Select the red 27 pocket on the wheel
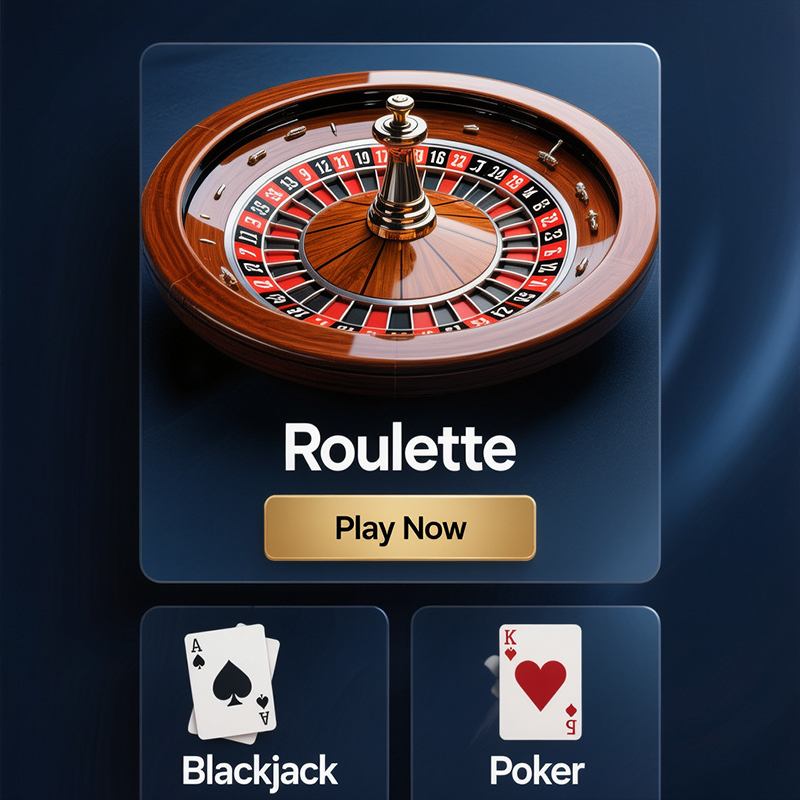 pos(458,161)
